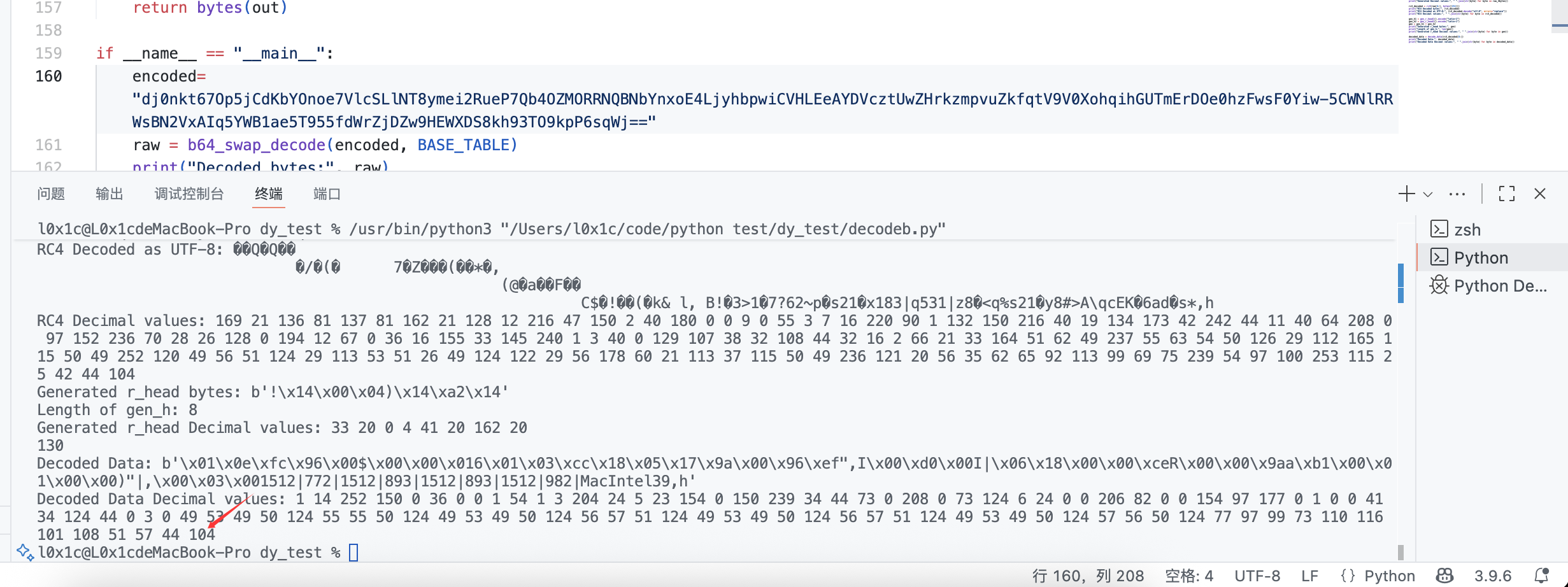The width and height of the screenshot is (1568, 587).
Task: Select Python interpreter version 3.9.6
Action: coord(1492,576)
